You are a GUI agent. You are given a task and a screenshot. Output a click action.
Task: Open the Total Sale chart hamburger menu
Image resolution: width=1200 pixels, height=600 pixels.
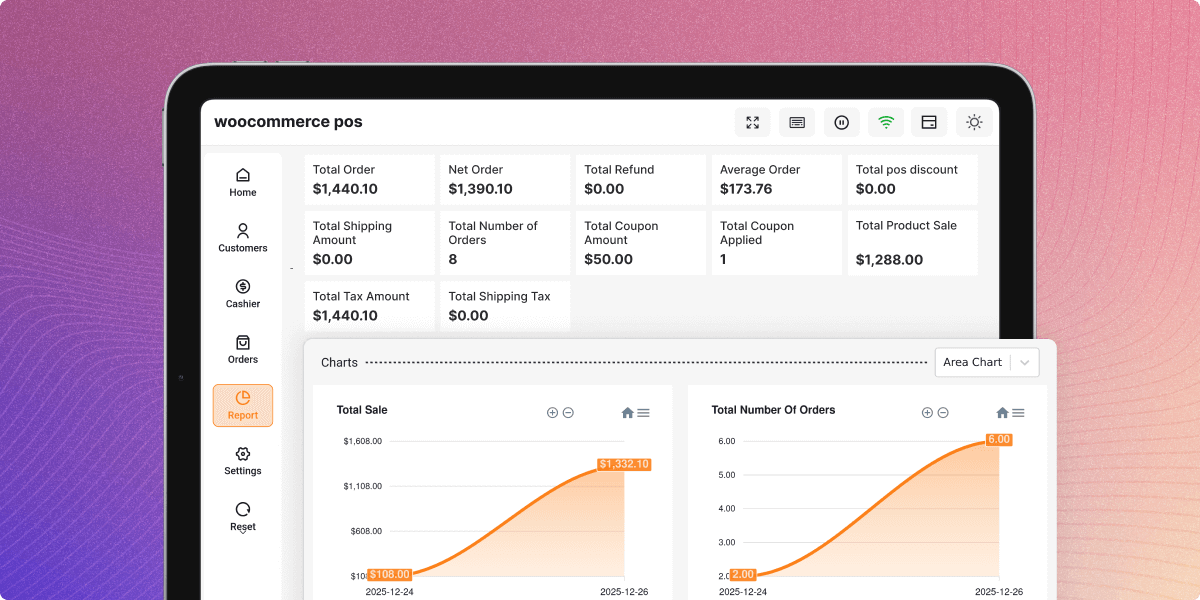pyautogui.click(x=643, y=412)
